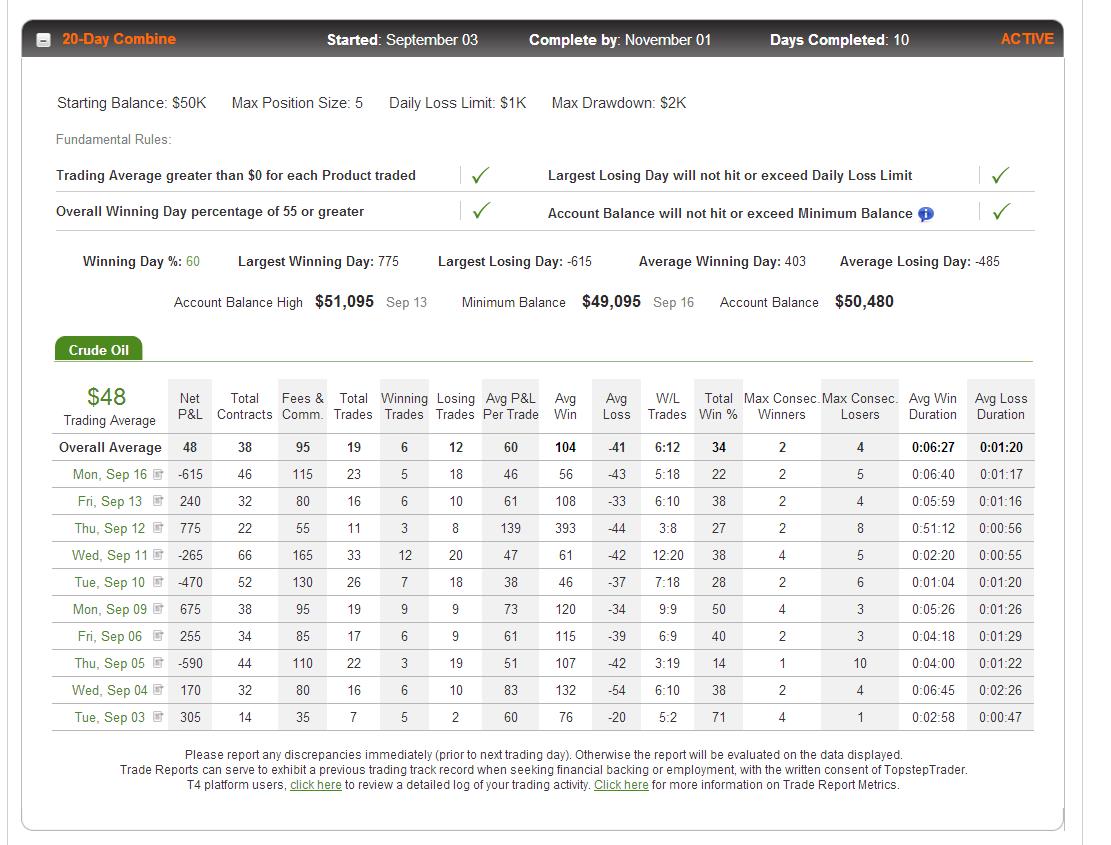Open the Thu, Sep 12 daily report
Image resolution: width=1111 pixels, height=845 pixels.
pyautogui.click(x=110, y=528)
